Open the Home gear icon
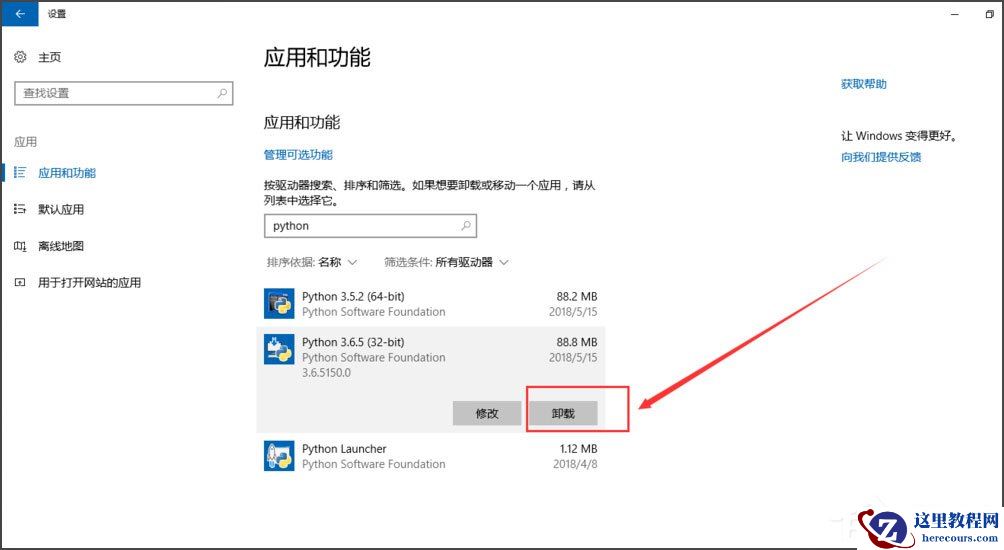 (x=20, y=57)
